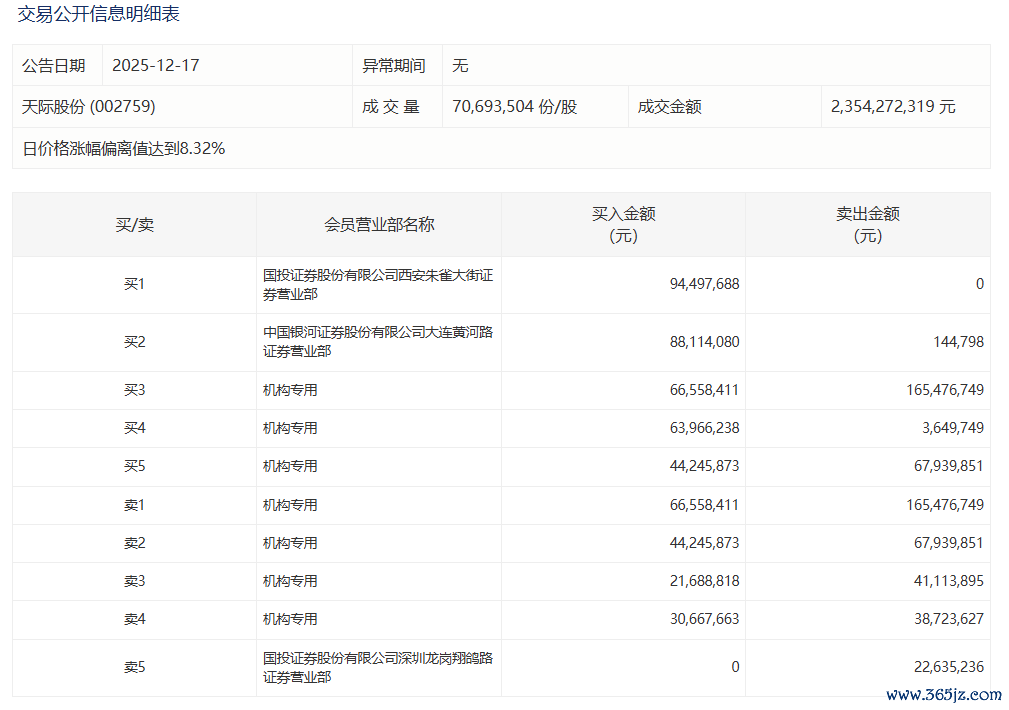Click the 交易公开信息明细表 title
Image resolution: width=1009 pixels, height=710 pixels.
click(x=99, y=15)
